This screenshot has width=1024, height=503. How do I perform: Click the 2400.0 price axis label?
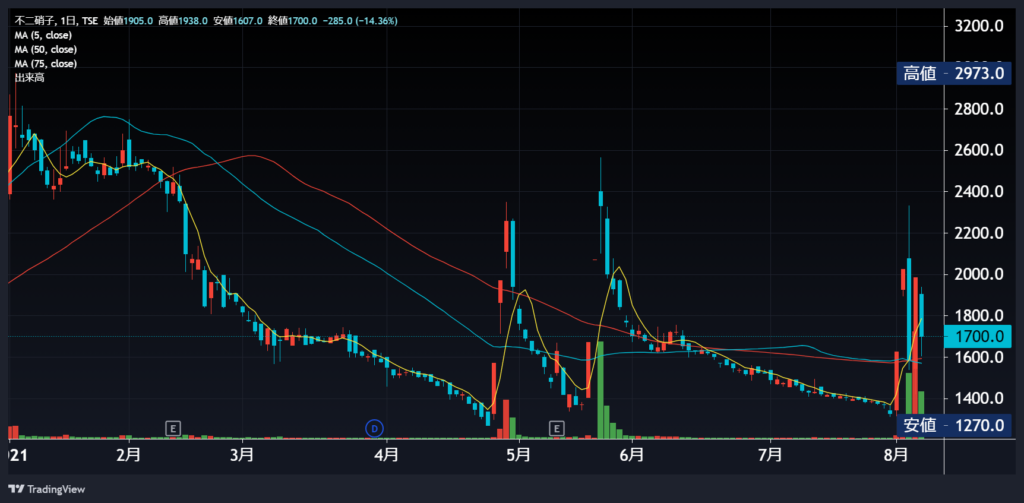tap(978, 192)
